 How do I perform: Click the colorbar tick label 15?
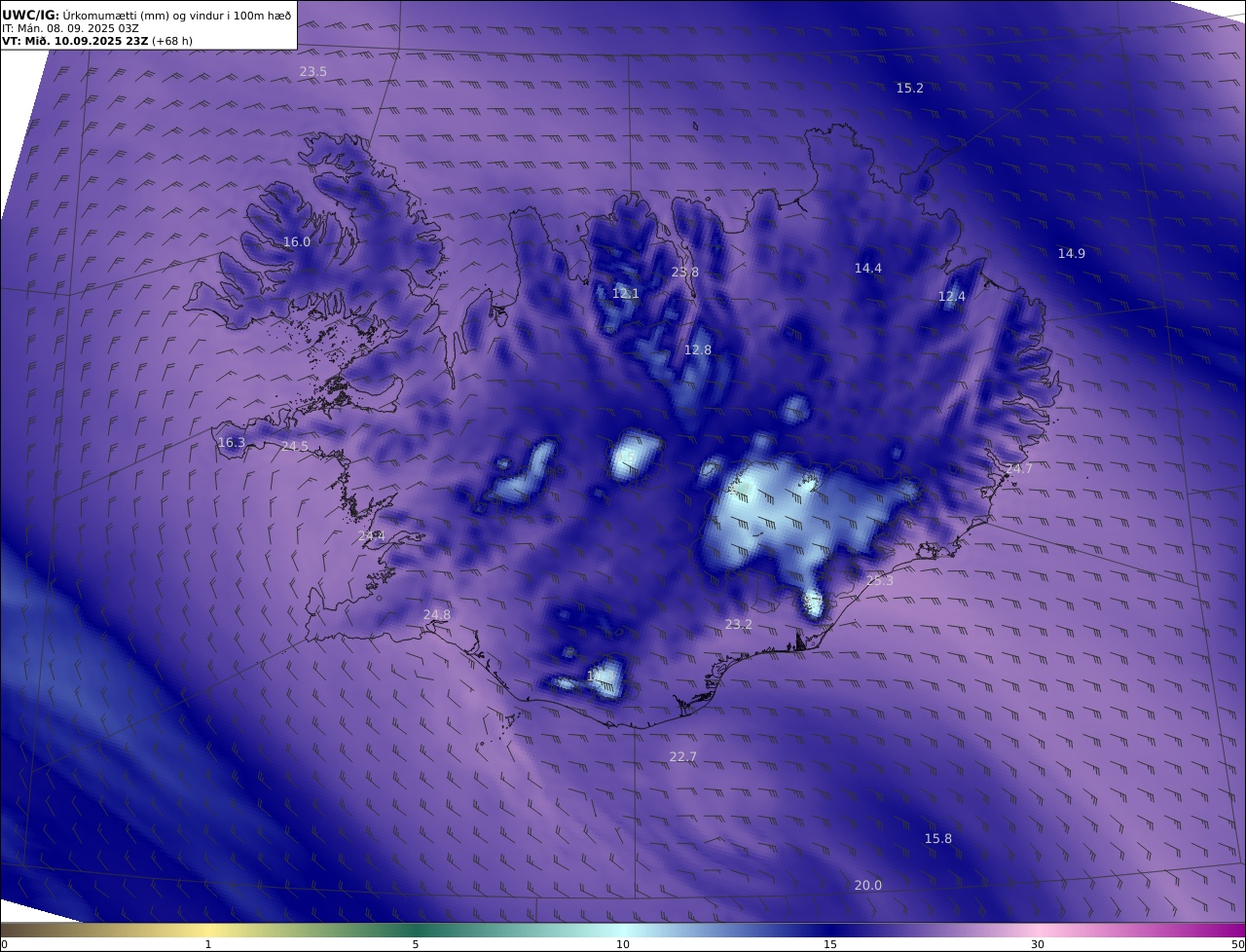pos(830,944)
